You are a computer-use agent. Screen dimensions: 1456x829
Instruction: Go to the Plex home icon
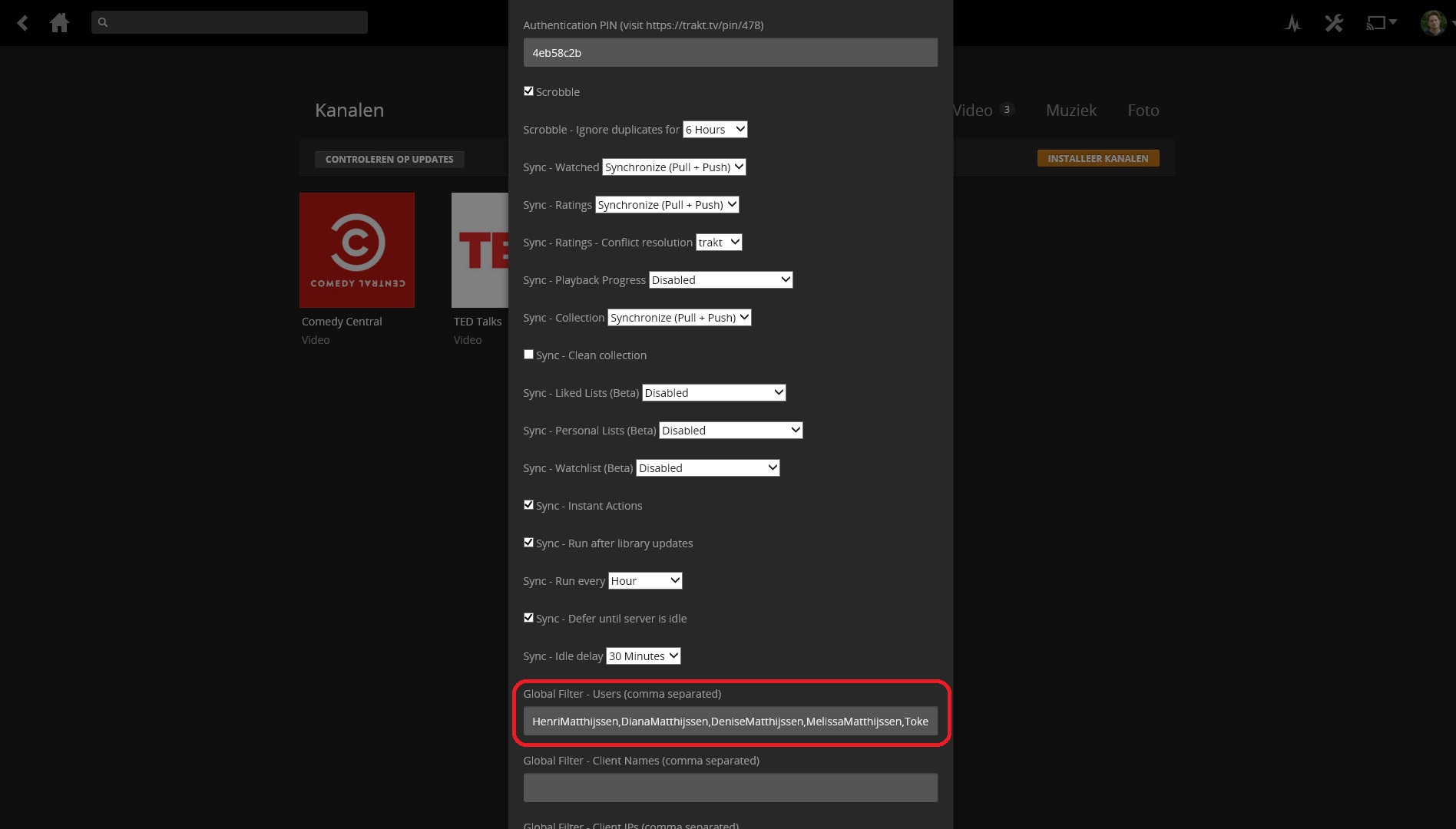(59, 23)
